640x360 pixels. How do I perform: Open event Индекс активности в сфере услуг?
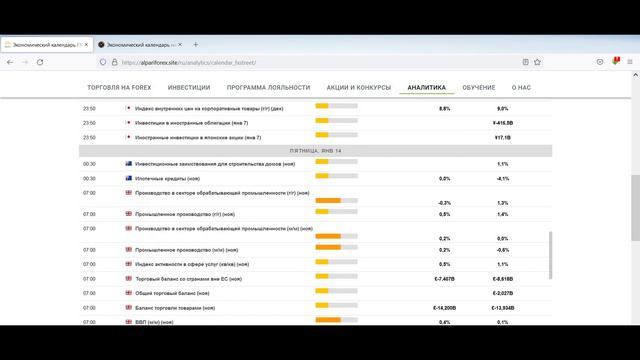[x=192, y=264]
